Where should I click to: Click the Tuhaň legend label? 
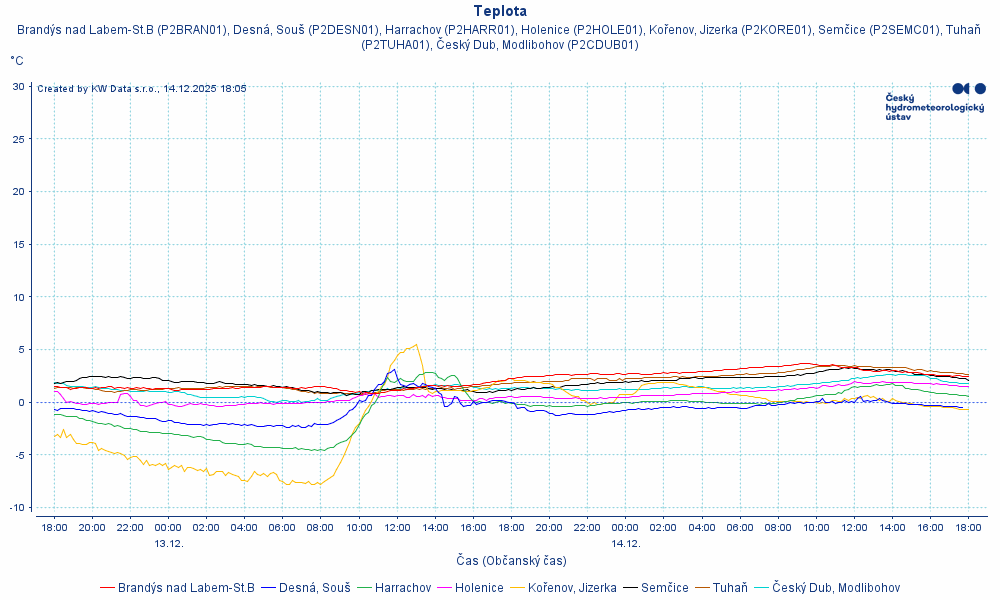[x=730, y=588]
